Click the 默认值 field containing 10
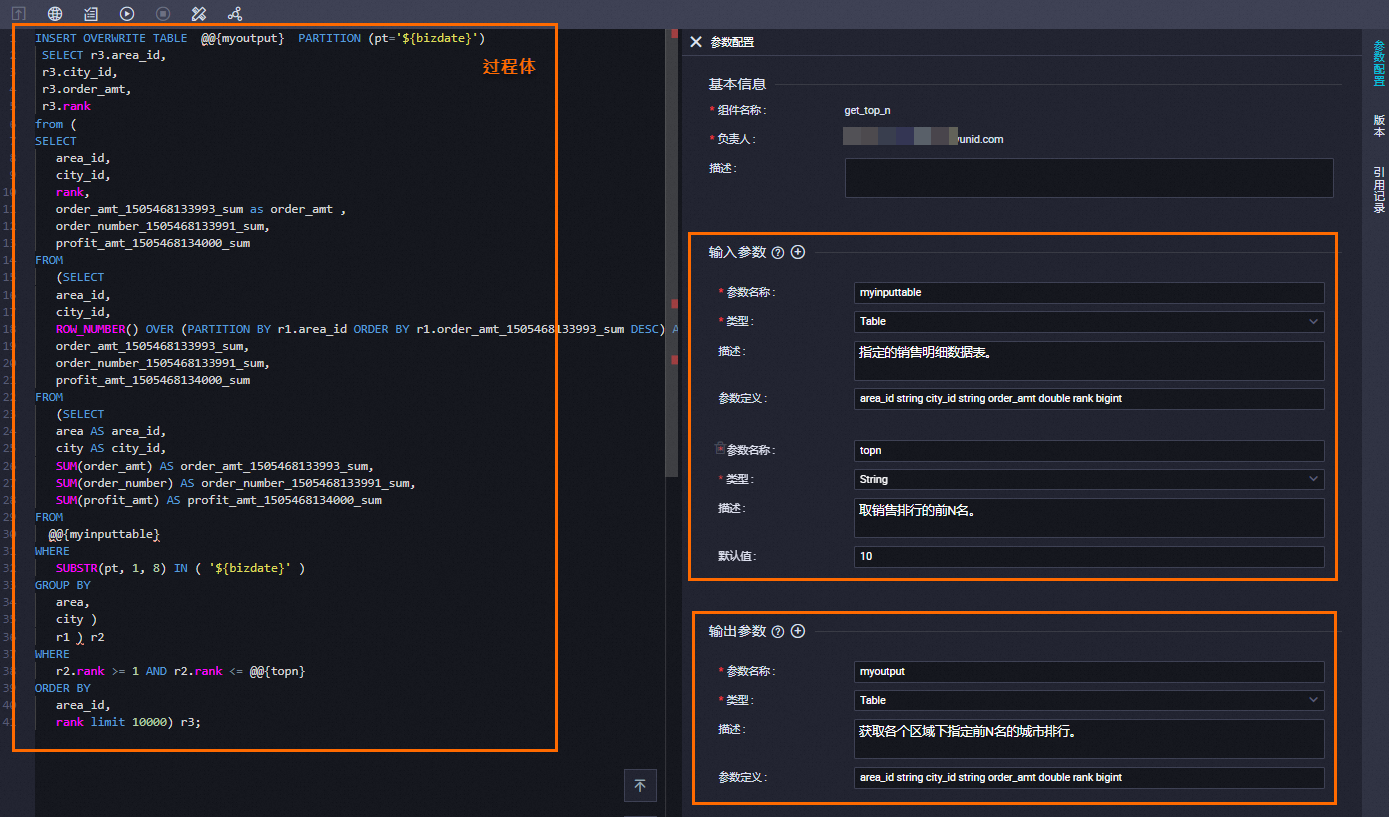Screen dimensions: 1389x817 pos(1088,556)
